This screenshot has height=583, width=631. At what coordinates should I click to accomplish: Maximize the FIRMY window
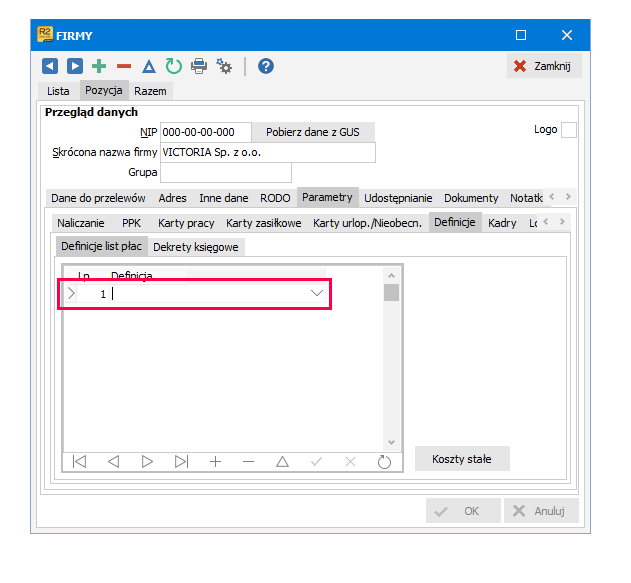coord(521,35)
